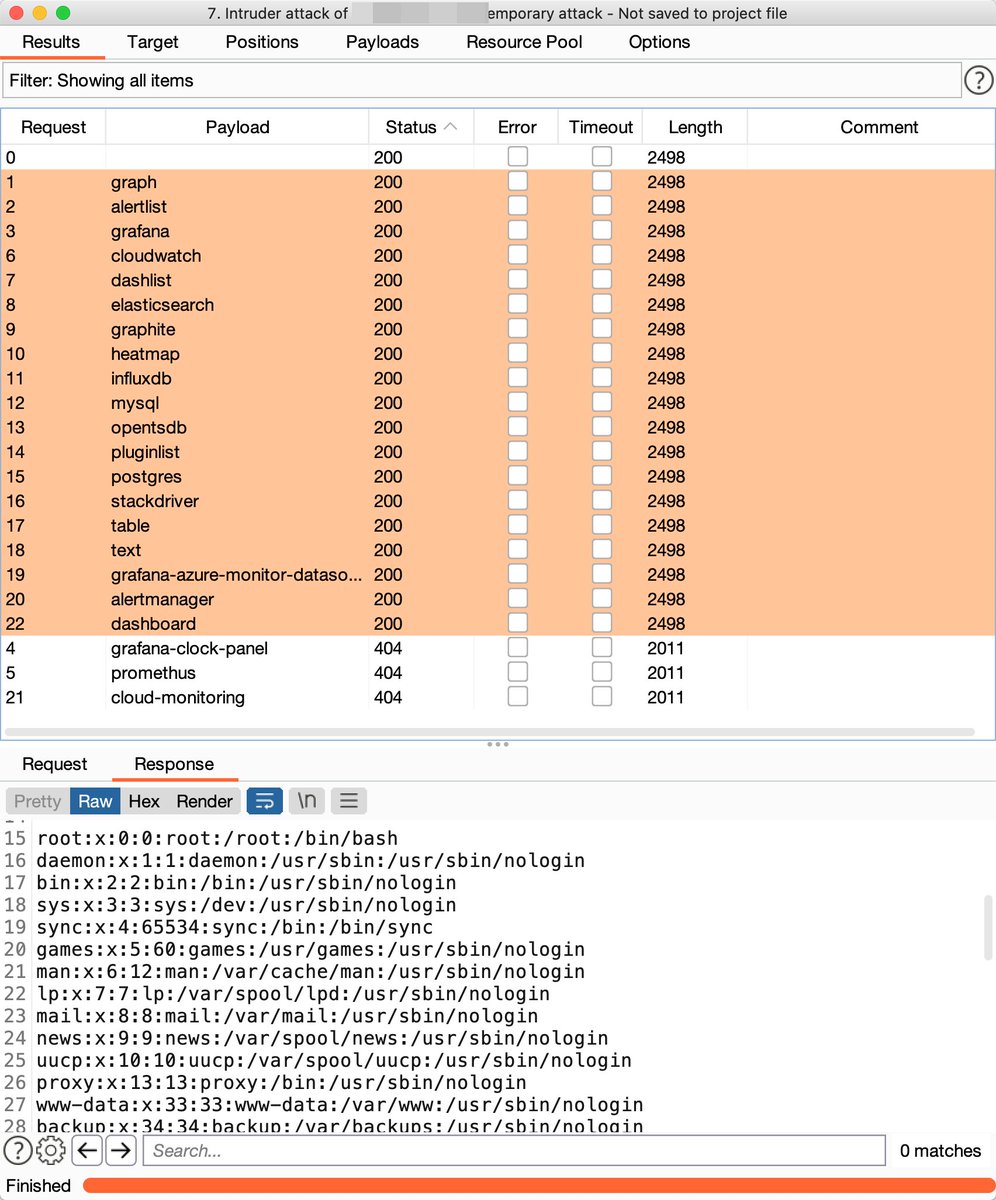Viewport: 996px width, 1200px height.
Task: Select the Hex view button
Action: click(x=144, y=801)
